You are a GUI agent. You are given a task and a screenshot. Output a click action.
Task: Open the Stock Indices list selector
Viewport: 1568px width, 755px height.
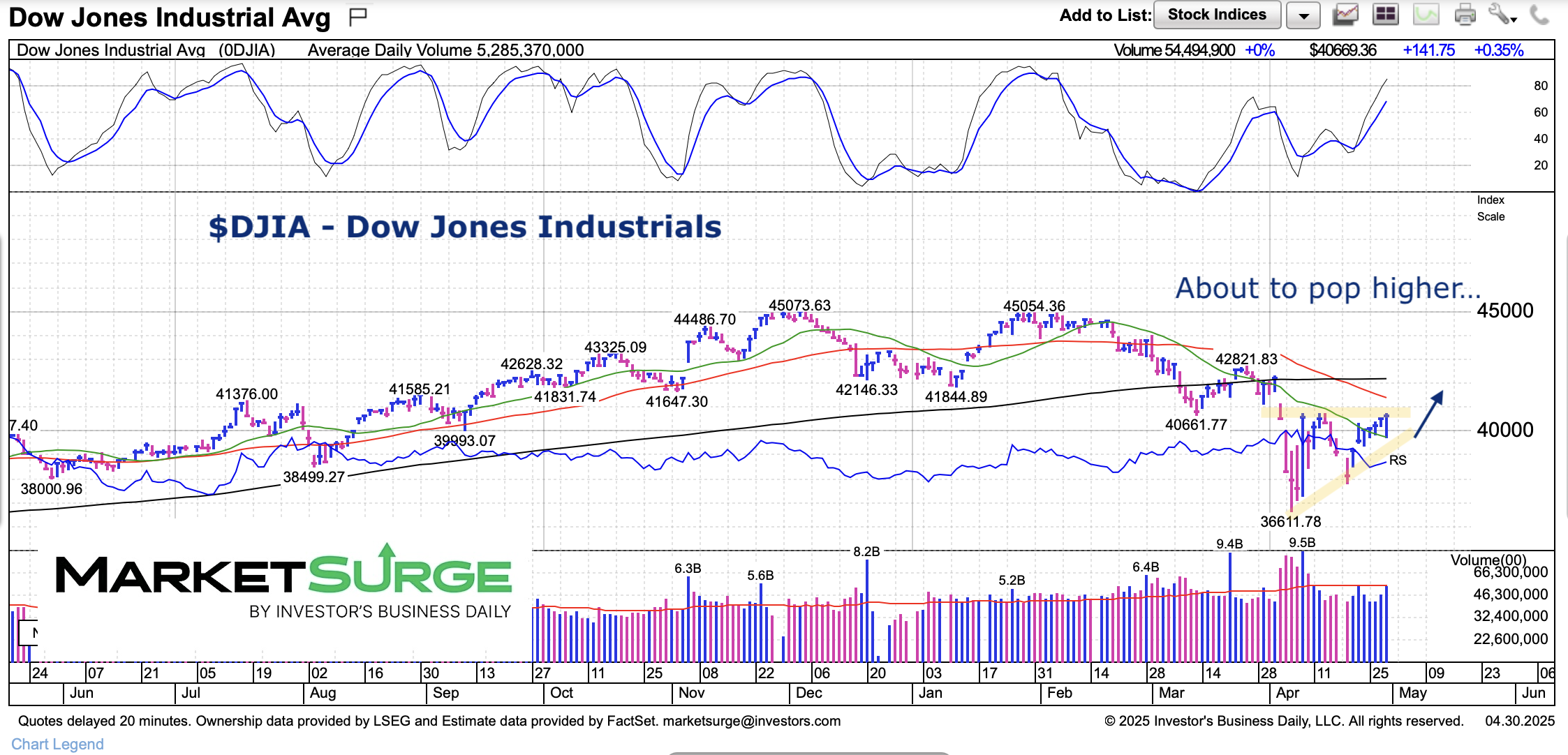click(1217, 14)
